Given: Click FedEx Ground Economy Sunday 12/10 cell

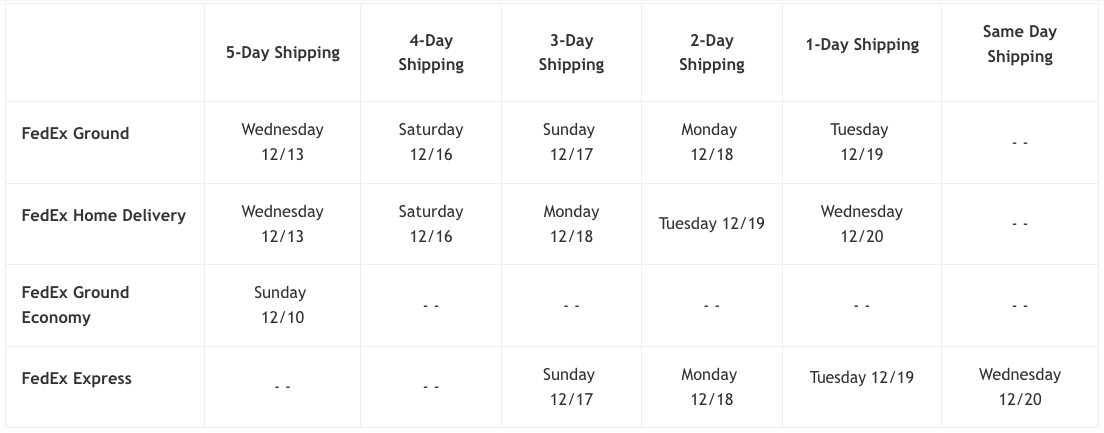Looking at the screenshot, I should click(282, 306).
